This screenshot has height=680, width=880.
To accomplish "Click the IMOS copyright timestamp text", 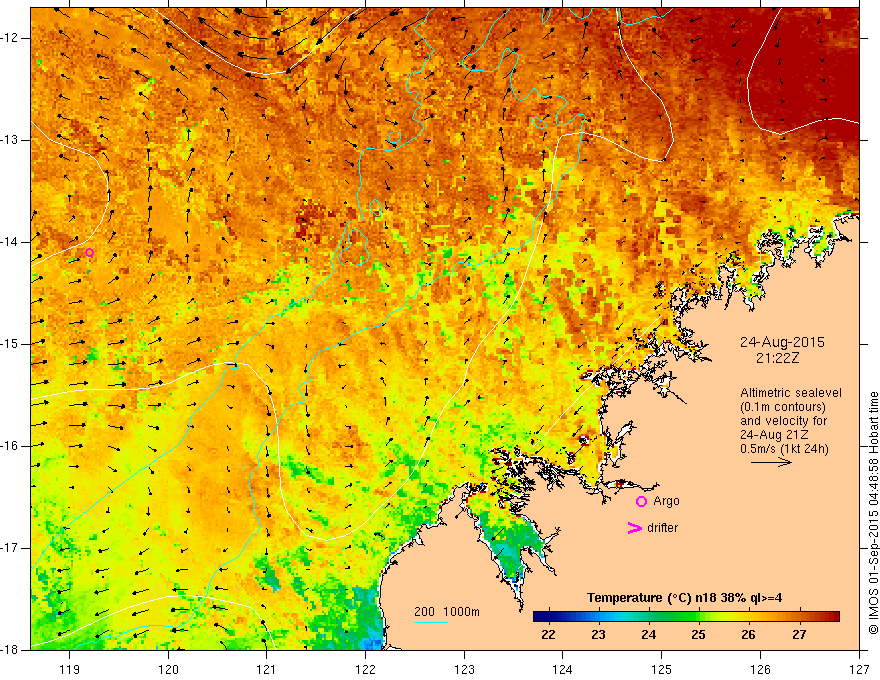I will 873,513.
